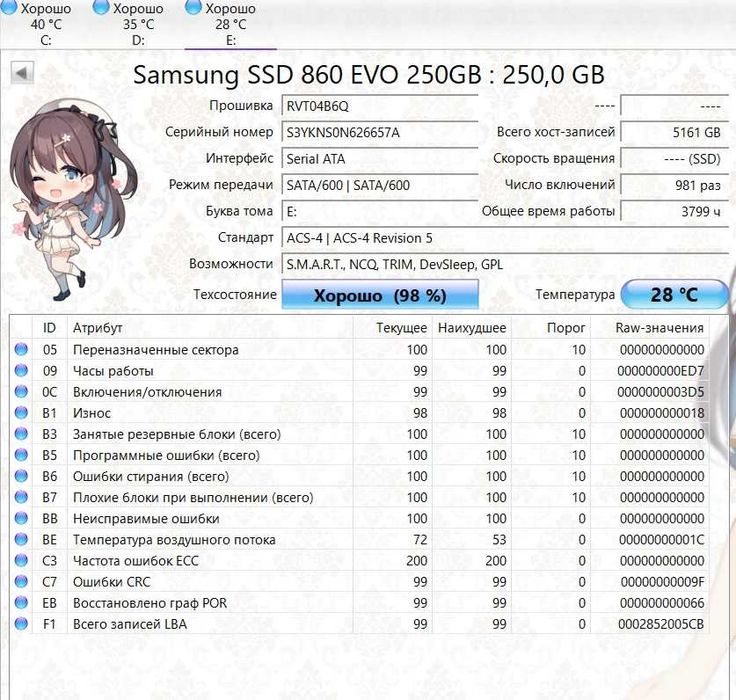
Task: Click total host writes value 5161 GB
Action: click(x=675, y=132)
